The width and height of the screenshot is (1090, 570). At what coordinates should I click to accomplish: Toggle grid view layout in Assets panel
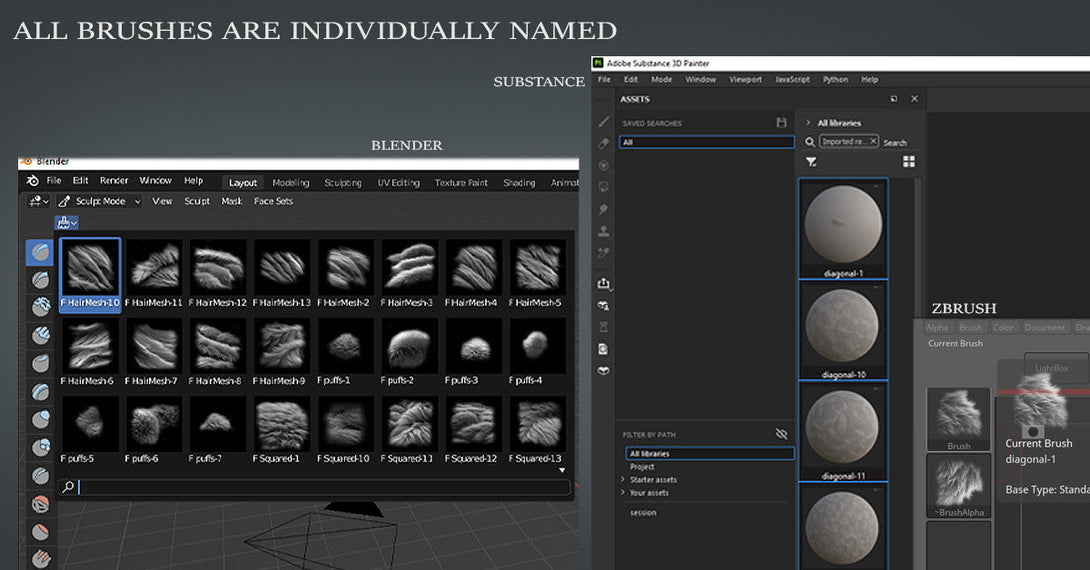coord(909,161)
